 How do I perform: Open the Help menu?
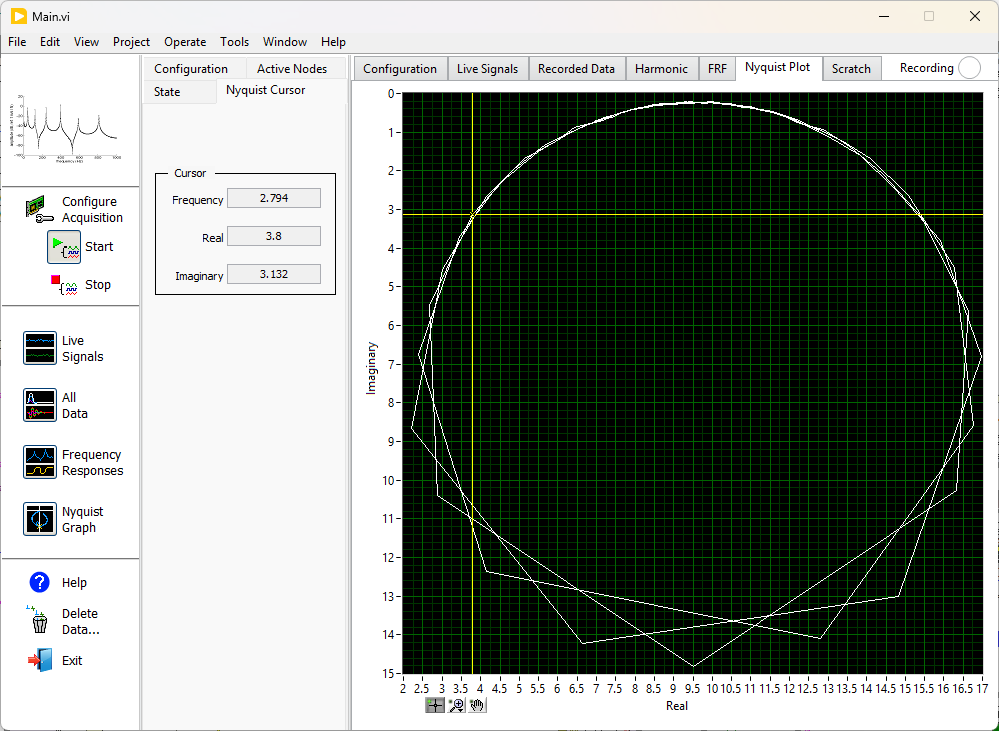click(333, 42)
